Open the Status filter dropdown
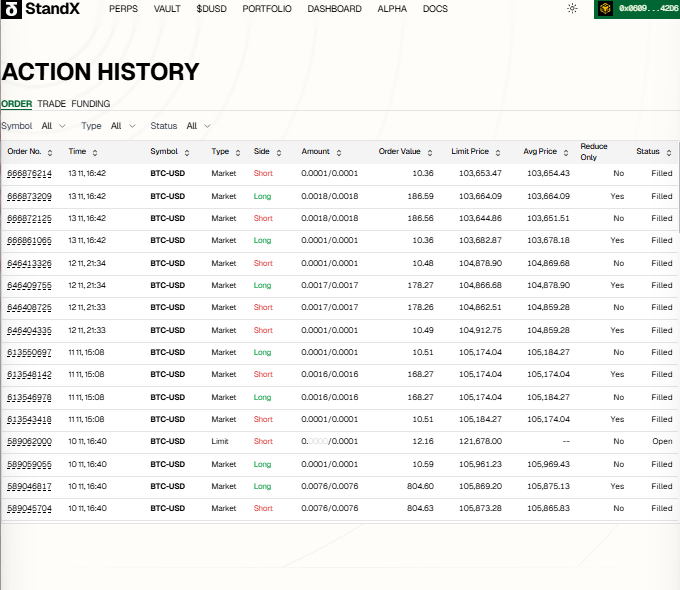 pos(199,126)
